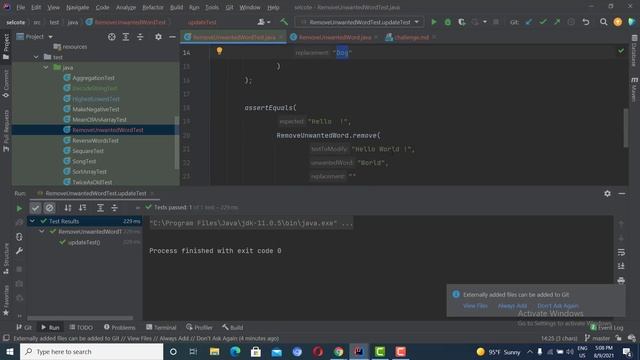Toggle soft-wrap in the console output
640x360 pixels.
coord(621,252)
